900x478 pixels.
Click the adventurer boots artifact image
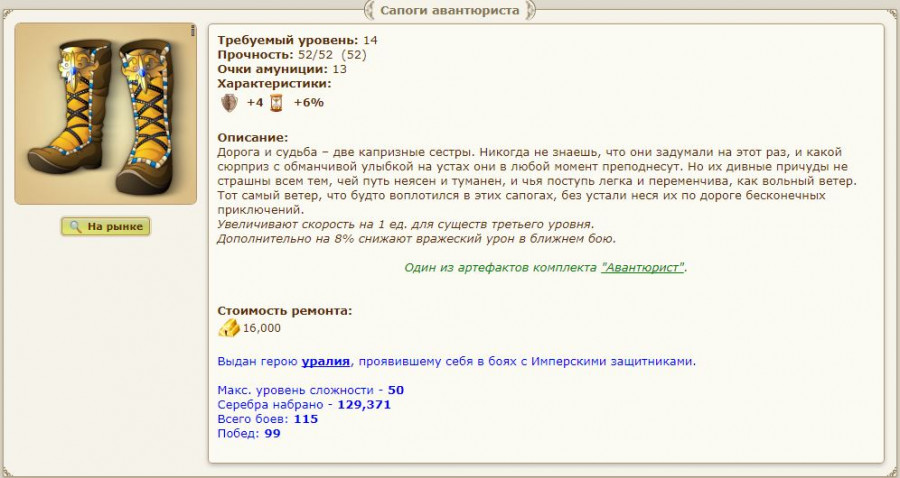(106, 114)
